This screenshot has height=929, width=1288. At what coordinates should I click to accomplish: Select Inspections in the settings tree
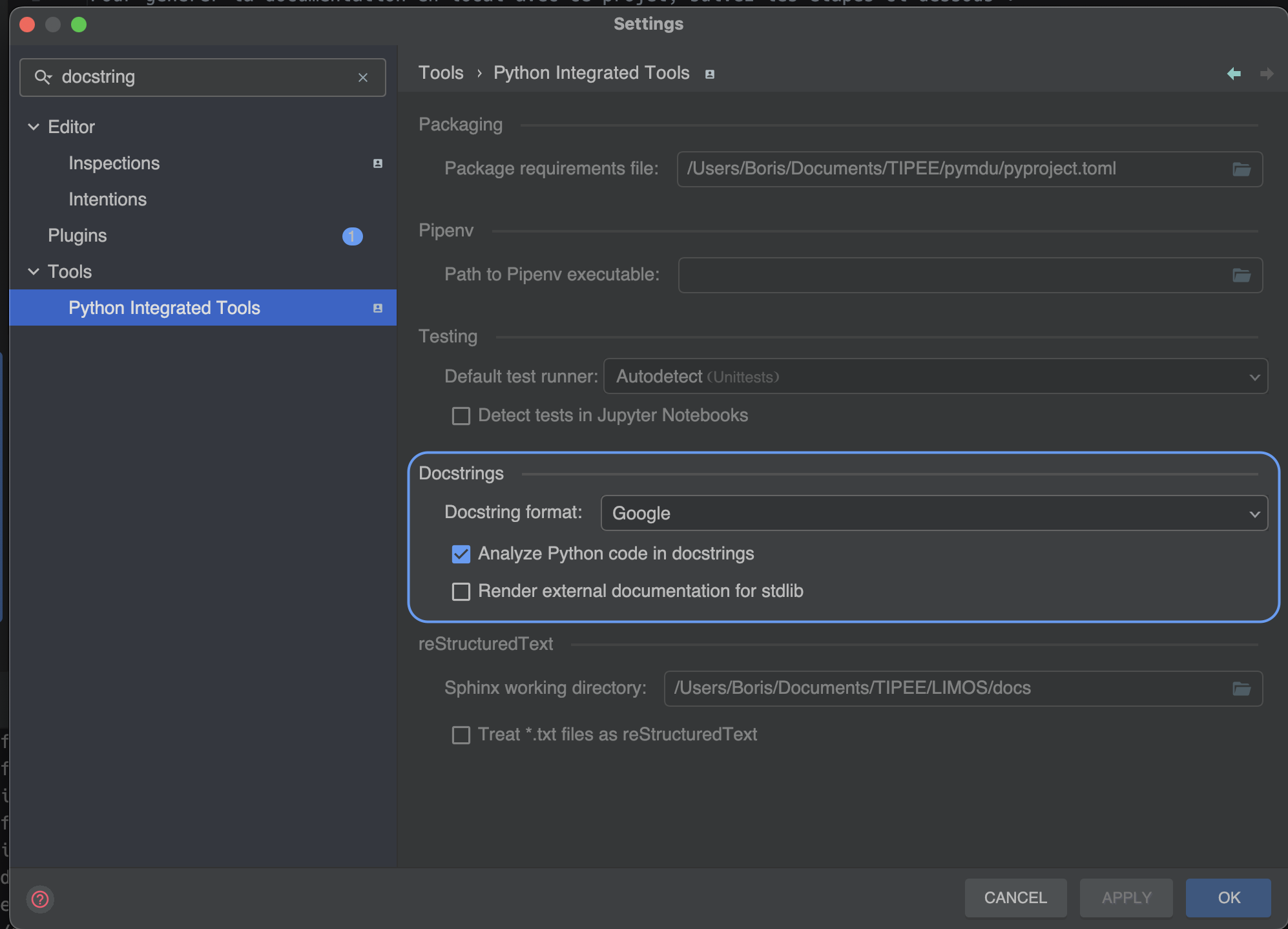tap(114, 163)
